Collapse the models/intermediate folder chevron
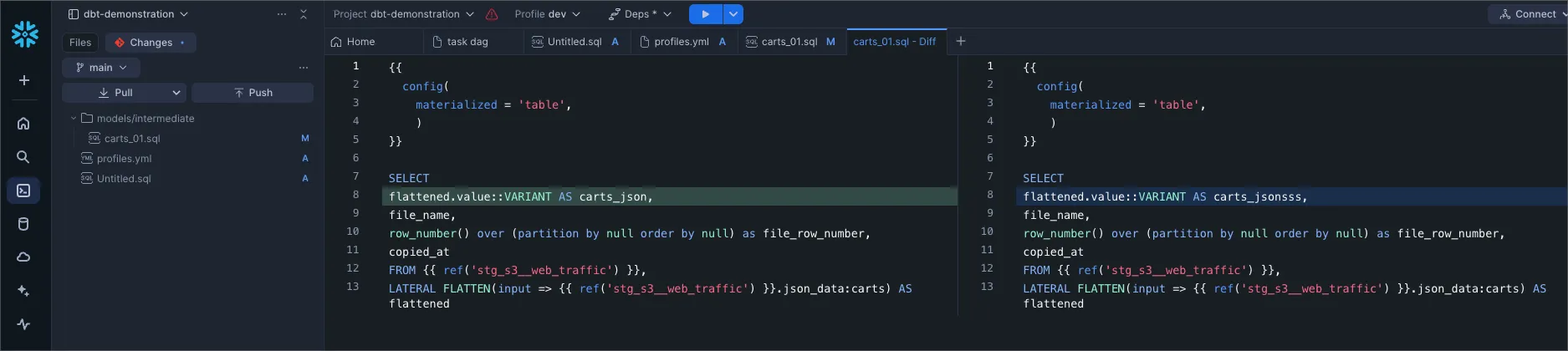 pos(74,118)
